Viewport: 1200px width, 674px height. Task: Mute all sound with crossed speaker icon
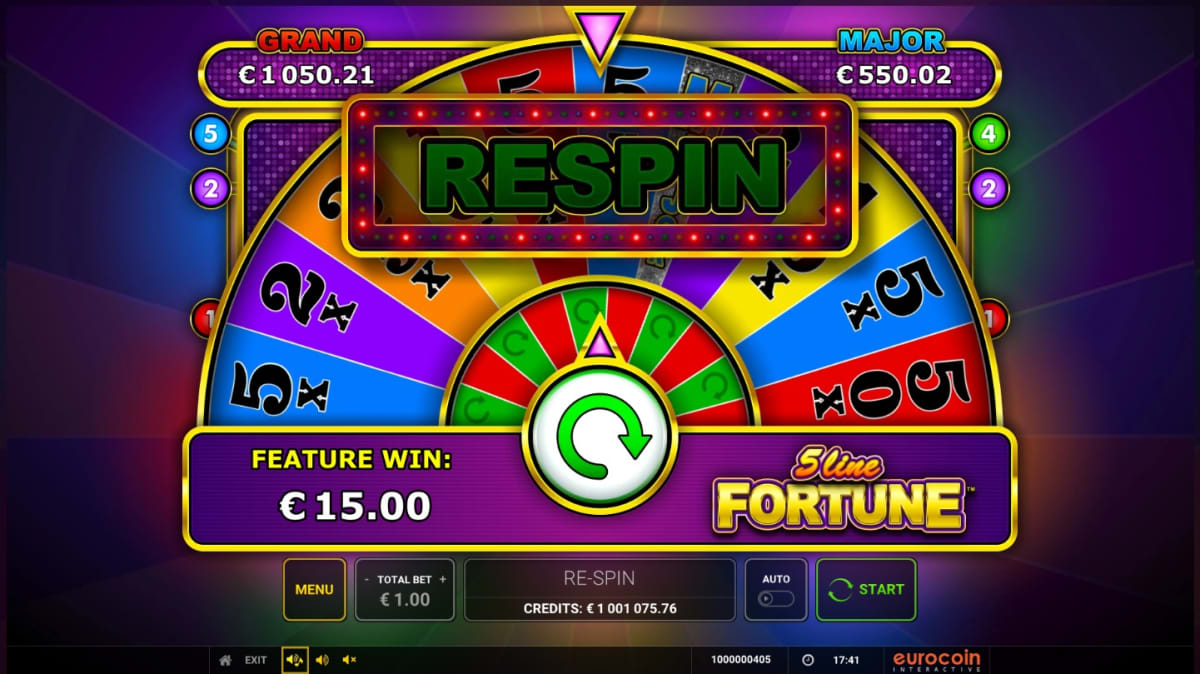click(349, 660)
